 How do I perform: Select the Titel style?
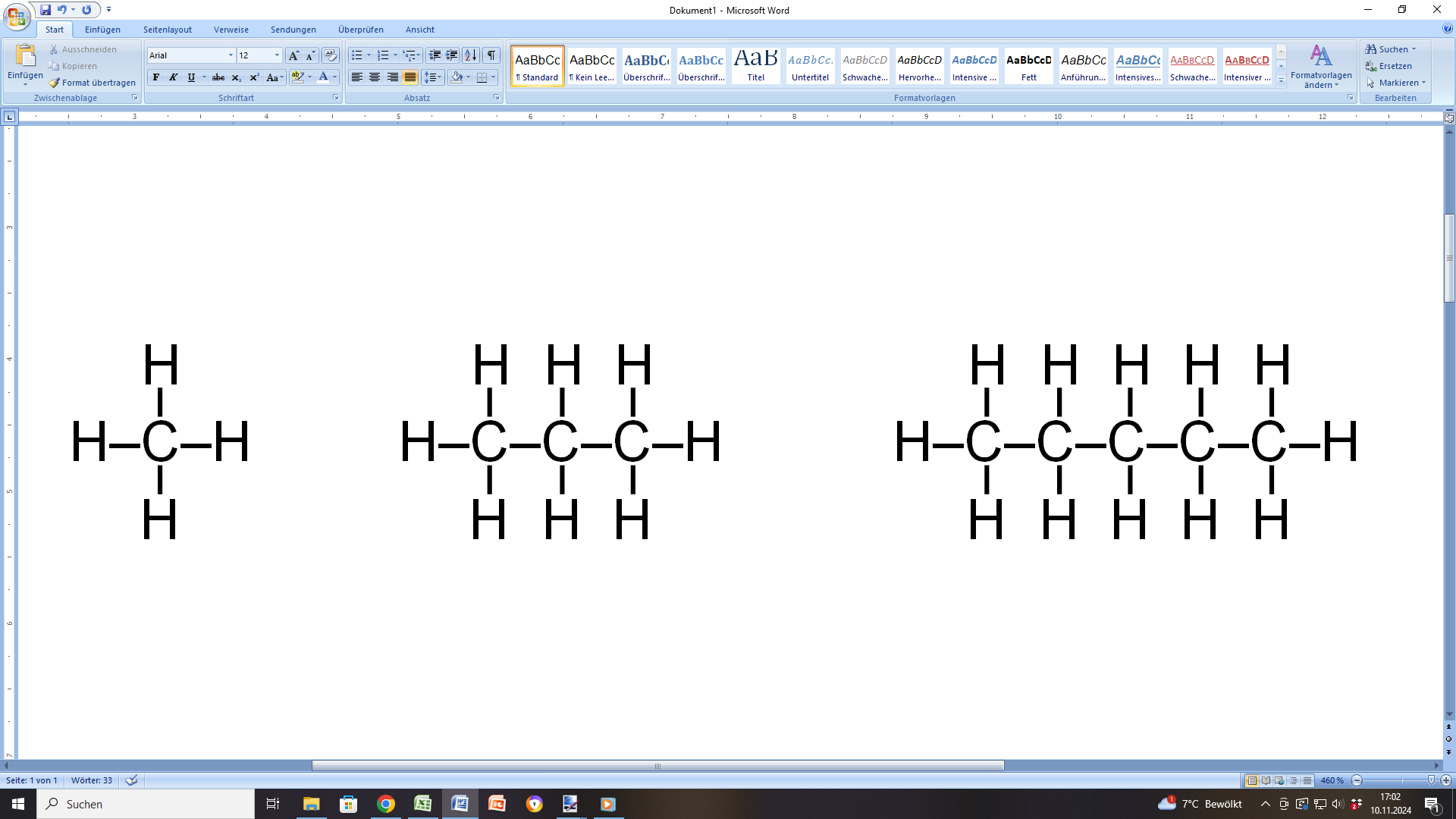click(756, 66)
